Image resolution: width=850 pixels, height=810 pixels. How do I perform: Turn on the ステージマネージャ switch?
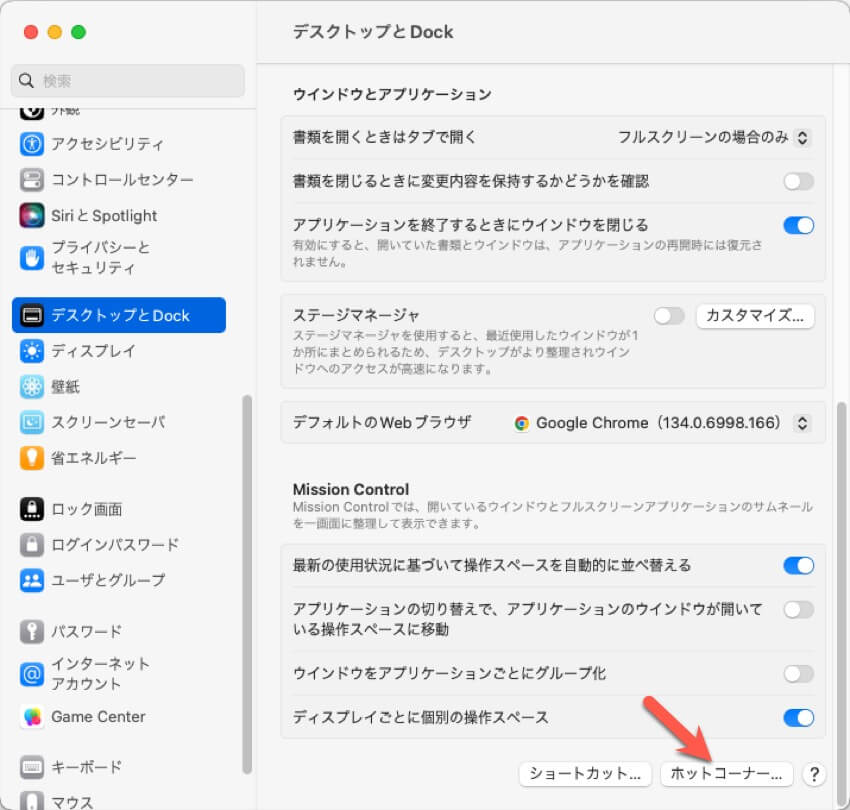tap(669, 316)
